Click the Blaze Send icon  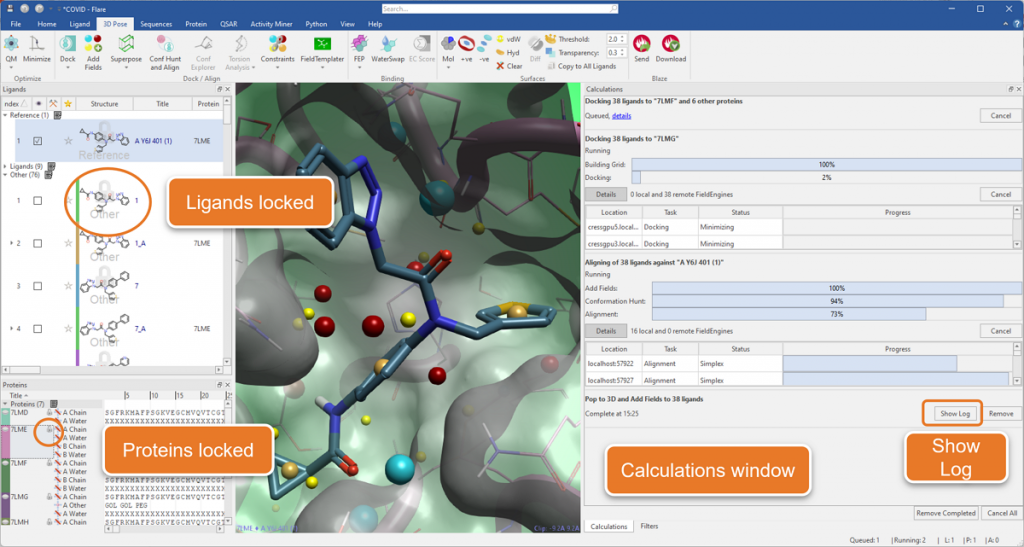pos(641,44)
